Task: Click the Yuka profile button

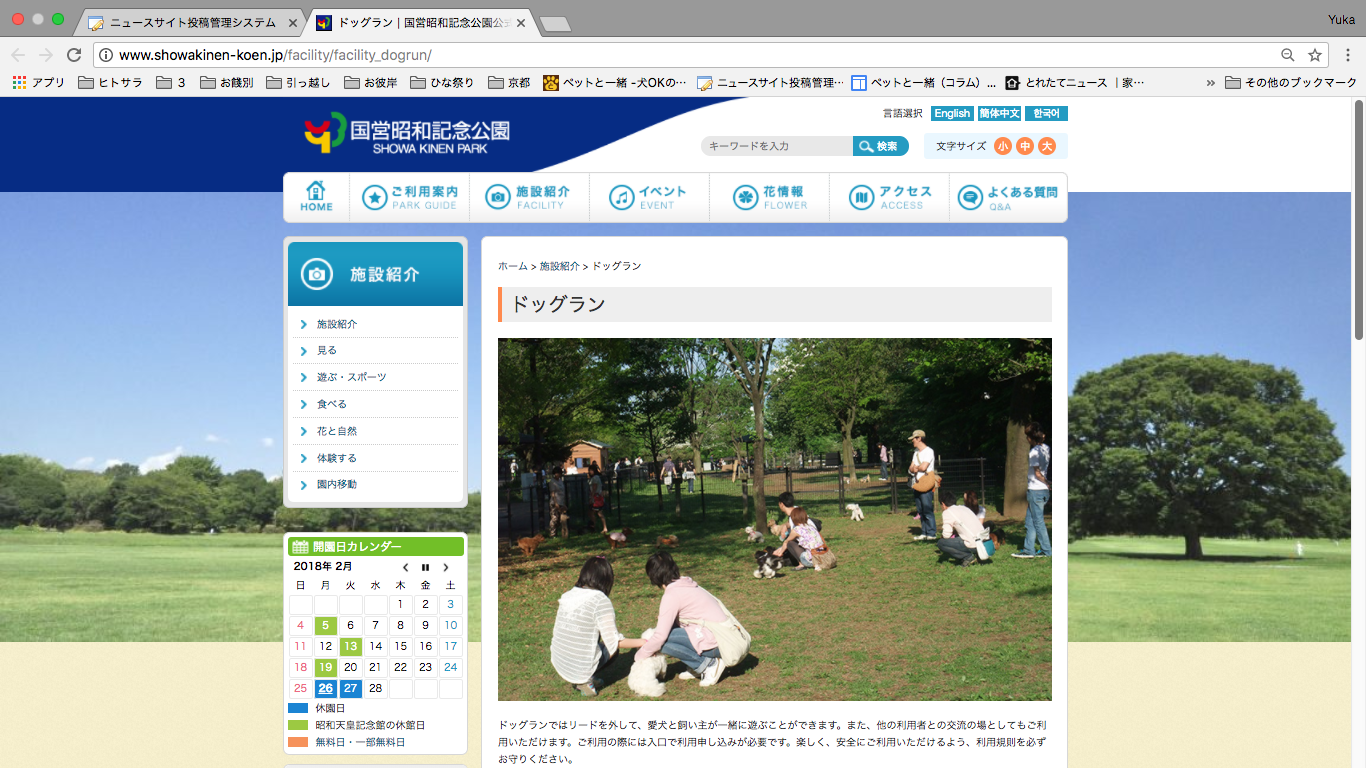Action: pos(1341,19)
